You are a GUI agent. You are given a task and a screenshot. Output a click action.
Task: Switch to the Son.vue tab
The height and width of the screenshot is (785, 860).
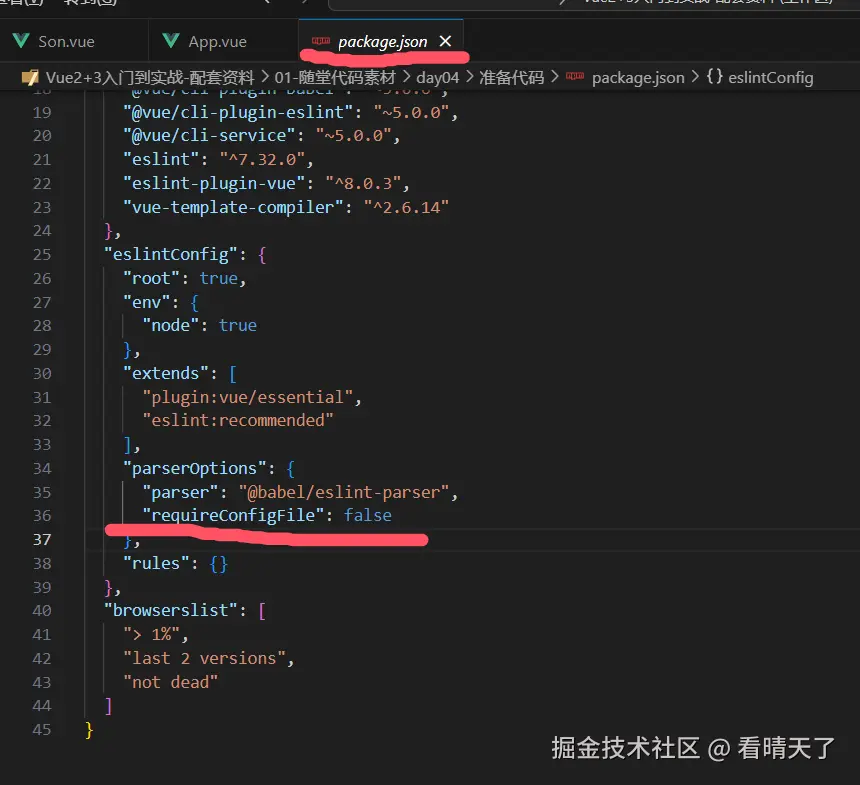(66, 42)
